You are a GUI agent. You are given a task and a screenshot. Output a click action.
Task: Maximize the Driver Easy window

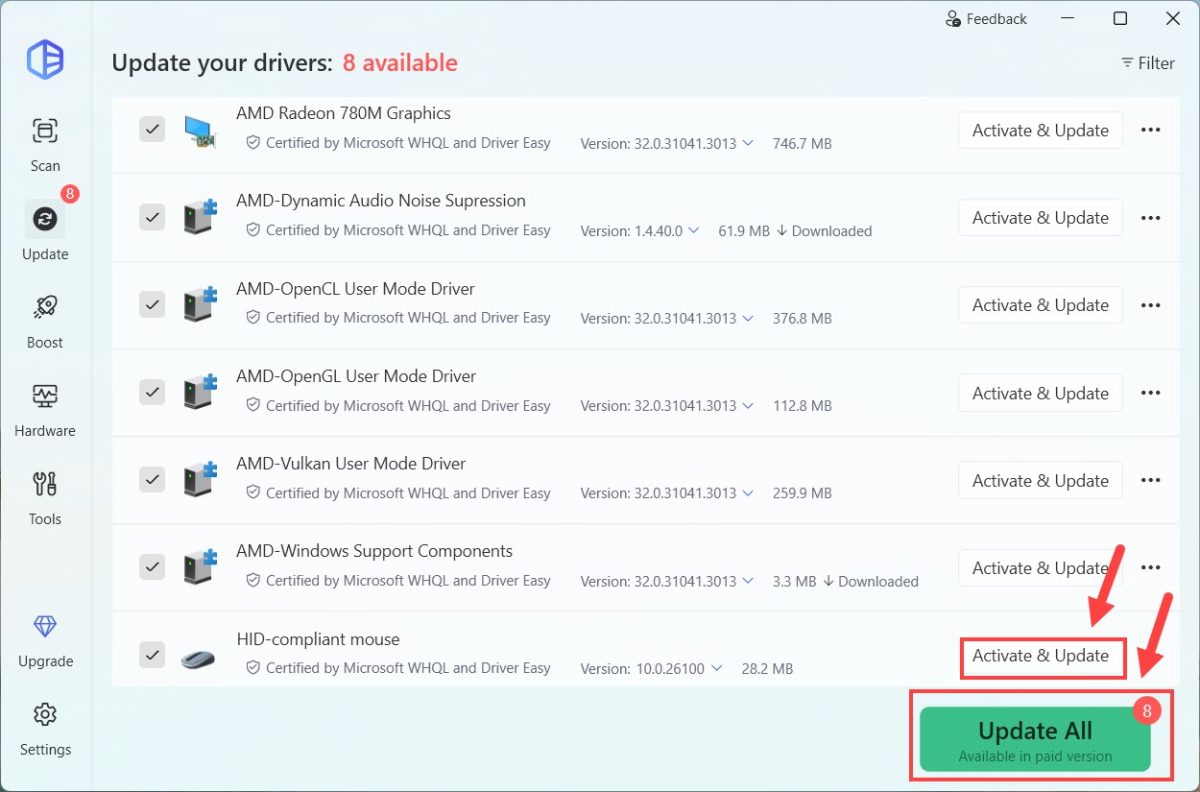[x=1120, y=19]
